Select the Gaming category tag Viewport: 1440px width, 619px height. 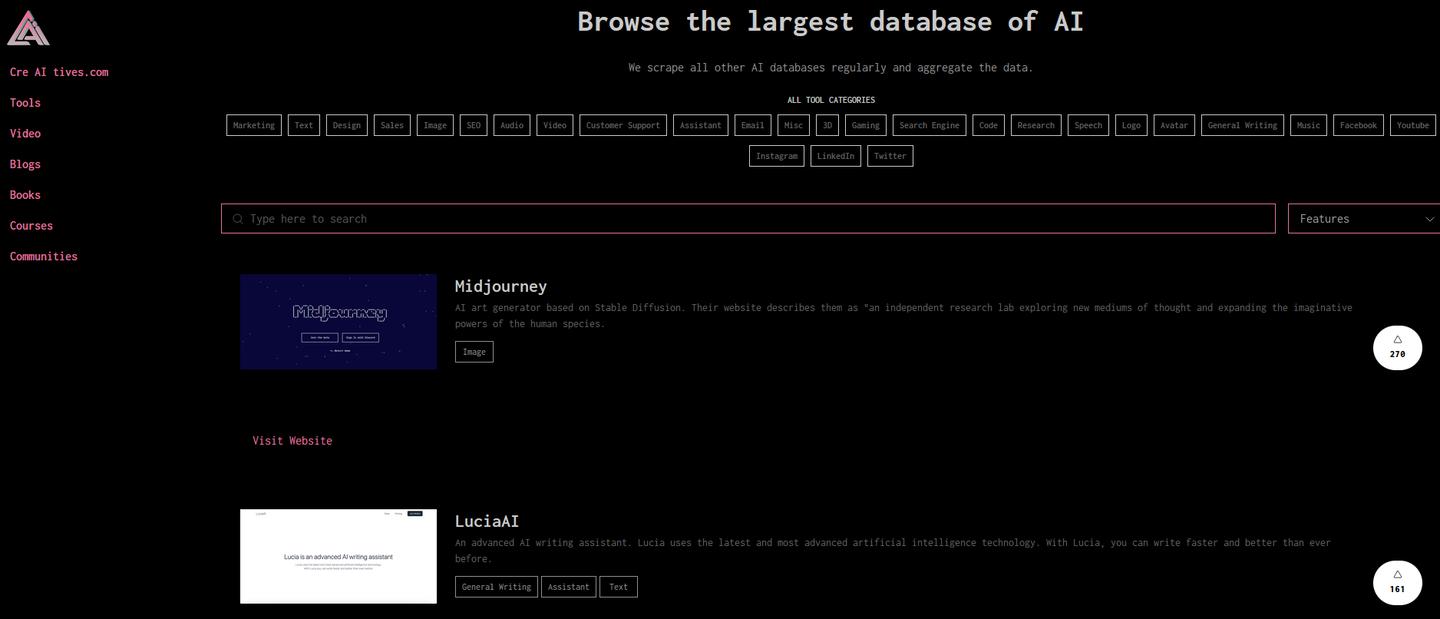[866, 125]
